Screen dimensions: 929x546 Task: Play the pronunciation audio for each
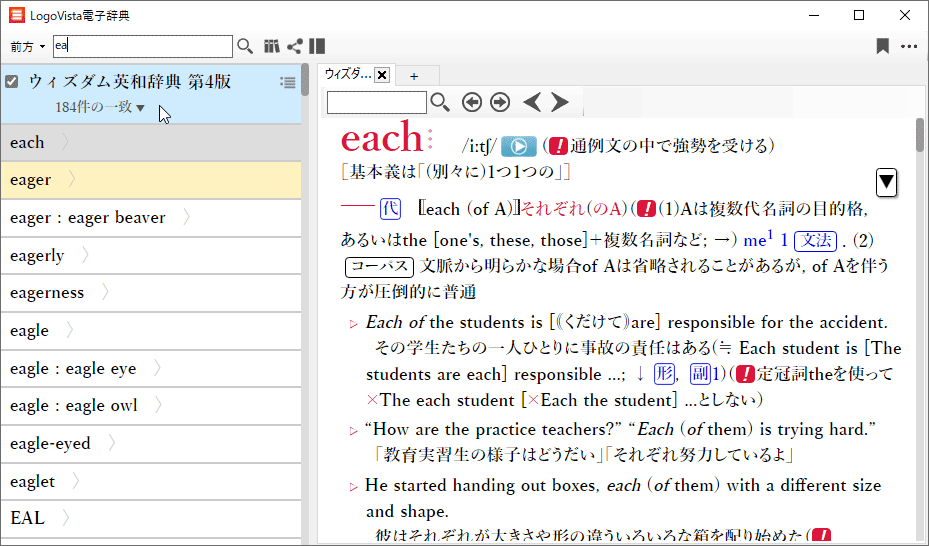pos(518,146)
